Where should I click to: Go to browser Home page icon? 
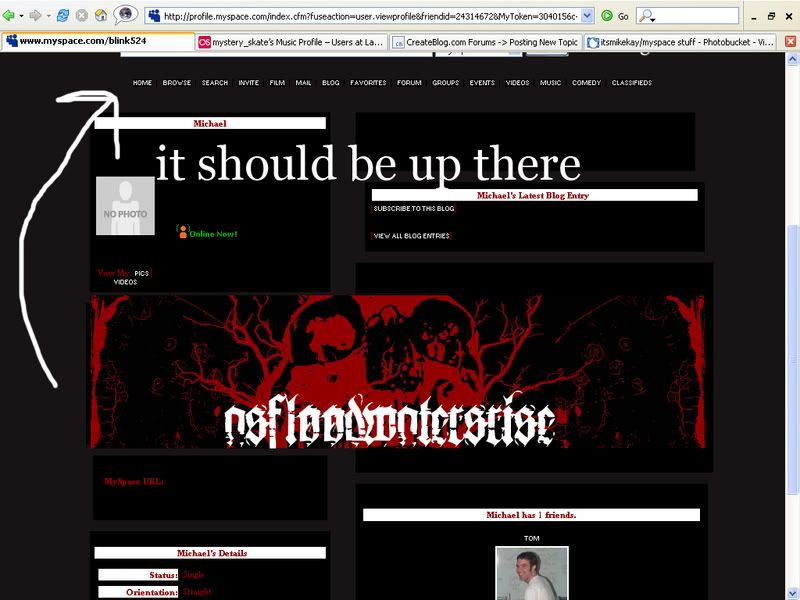101,16
